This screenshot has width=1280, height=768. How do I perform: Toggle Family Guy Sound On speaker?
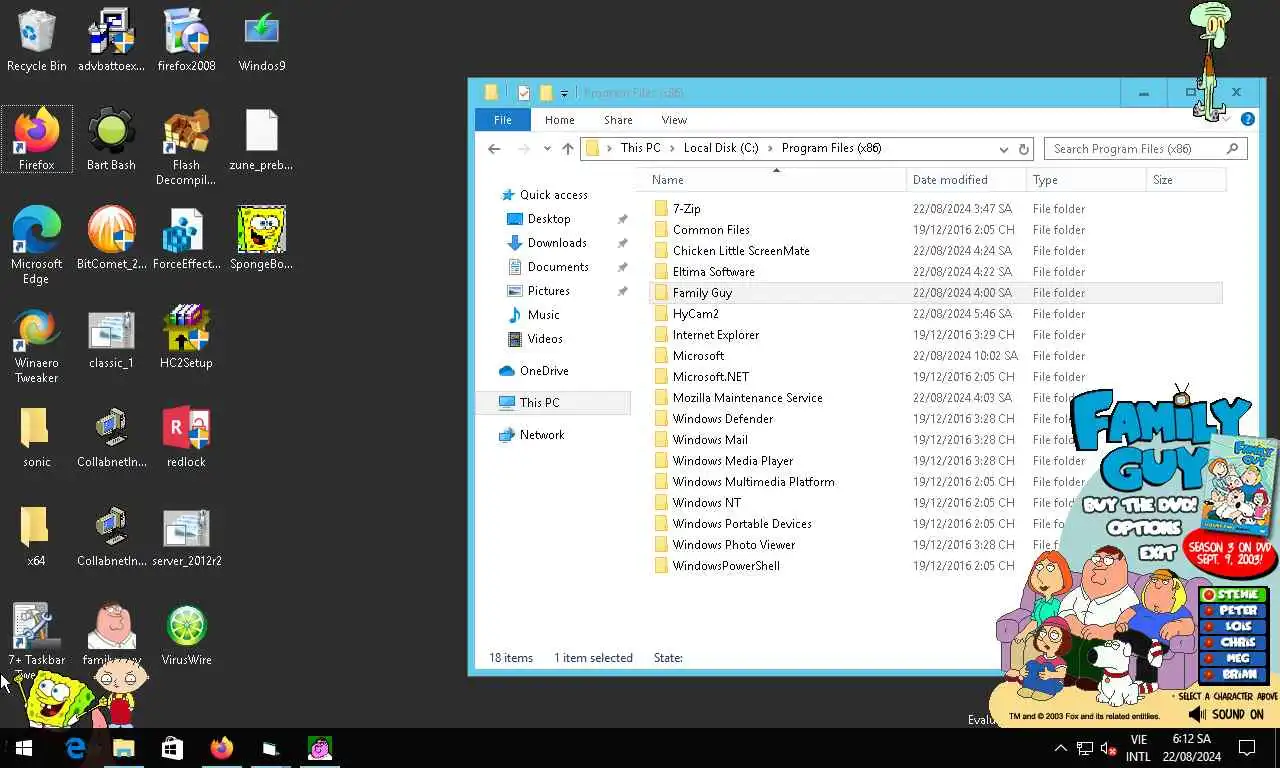(1197, 714)
